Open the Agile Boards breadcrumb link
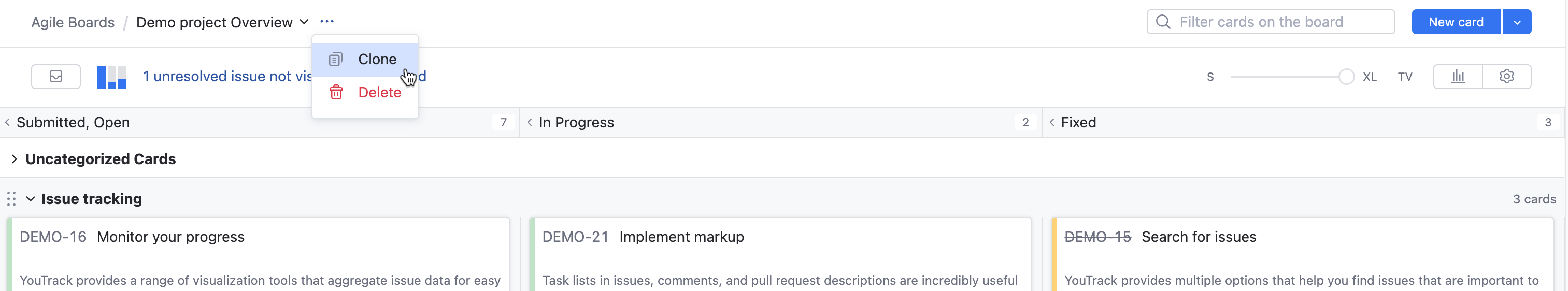This screenshot has height=291, width=1568. point(73,23)
